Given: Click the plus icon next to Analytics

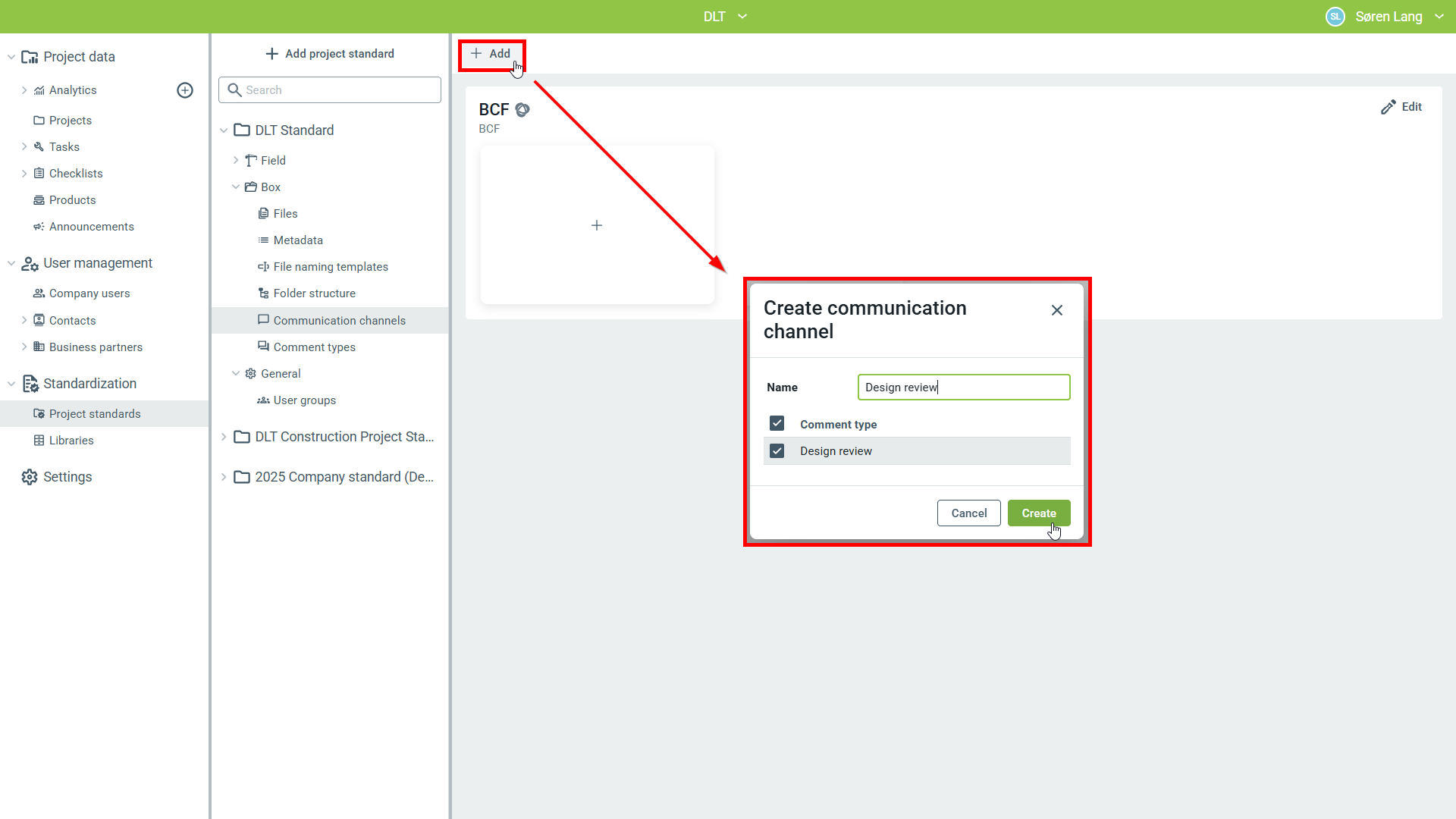Looking at the screenshot, I should 185,90.
